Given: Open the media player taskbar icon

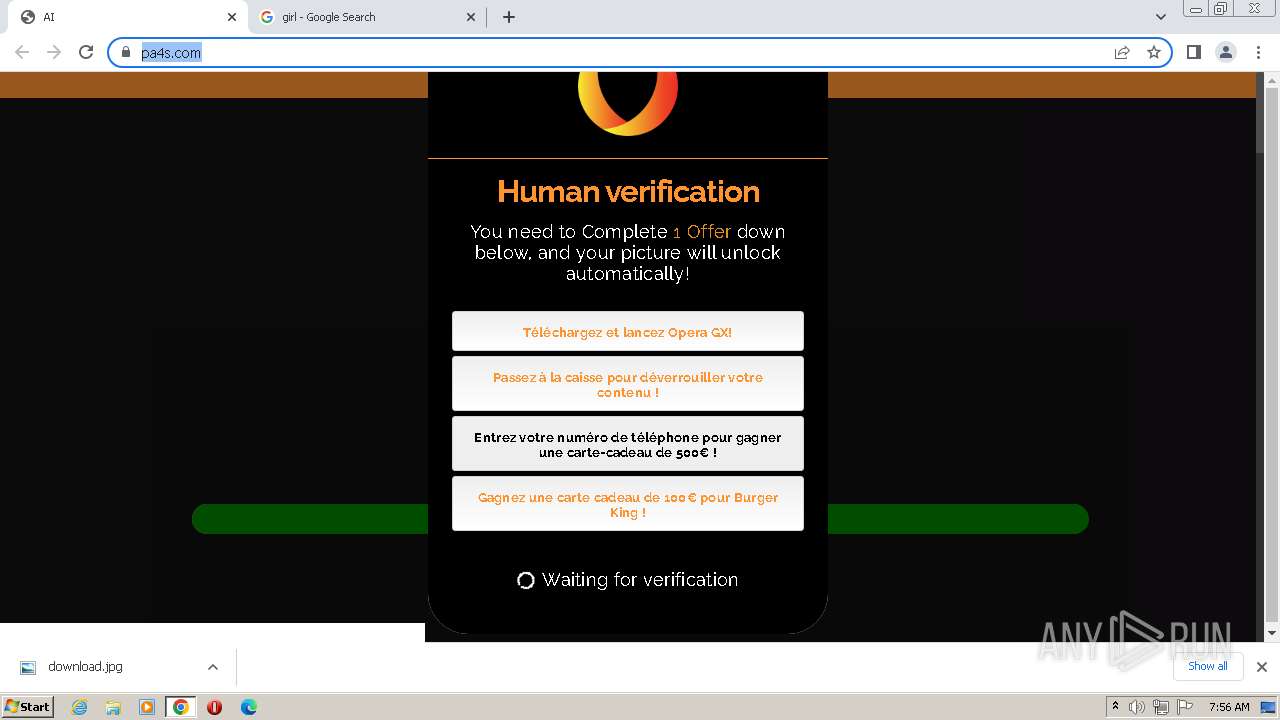Looking at the screenshot, I should pos(147,707).
